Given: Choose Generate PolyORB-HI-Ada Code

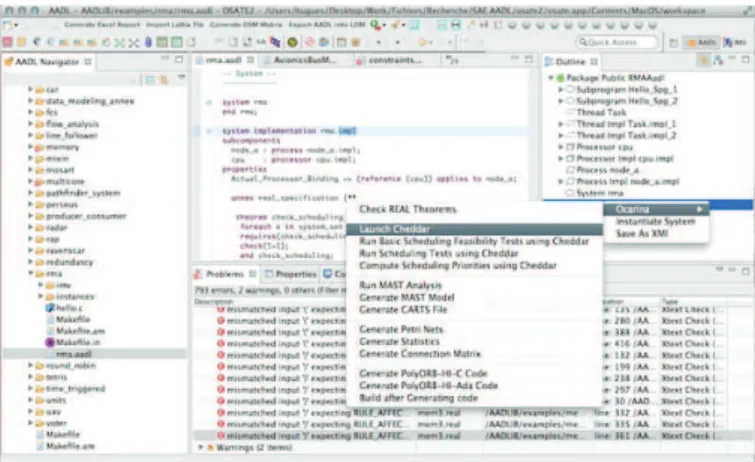Looking at the screenshot, I should click(428, 385).
